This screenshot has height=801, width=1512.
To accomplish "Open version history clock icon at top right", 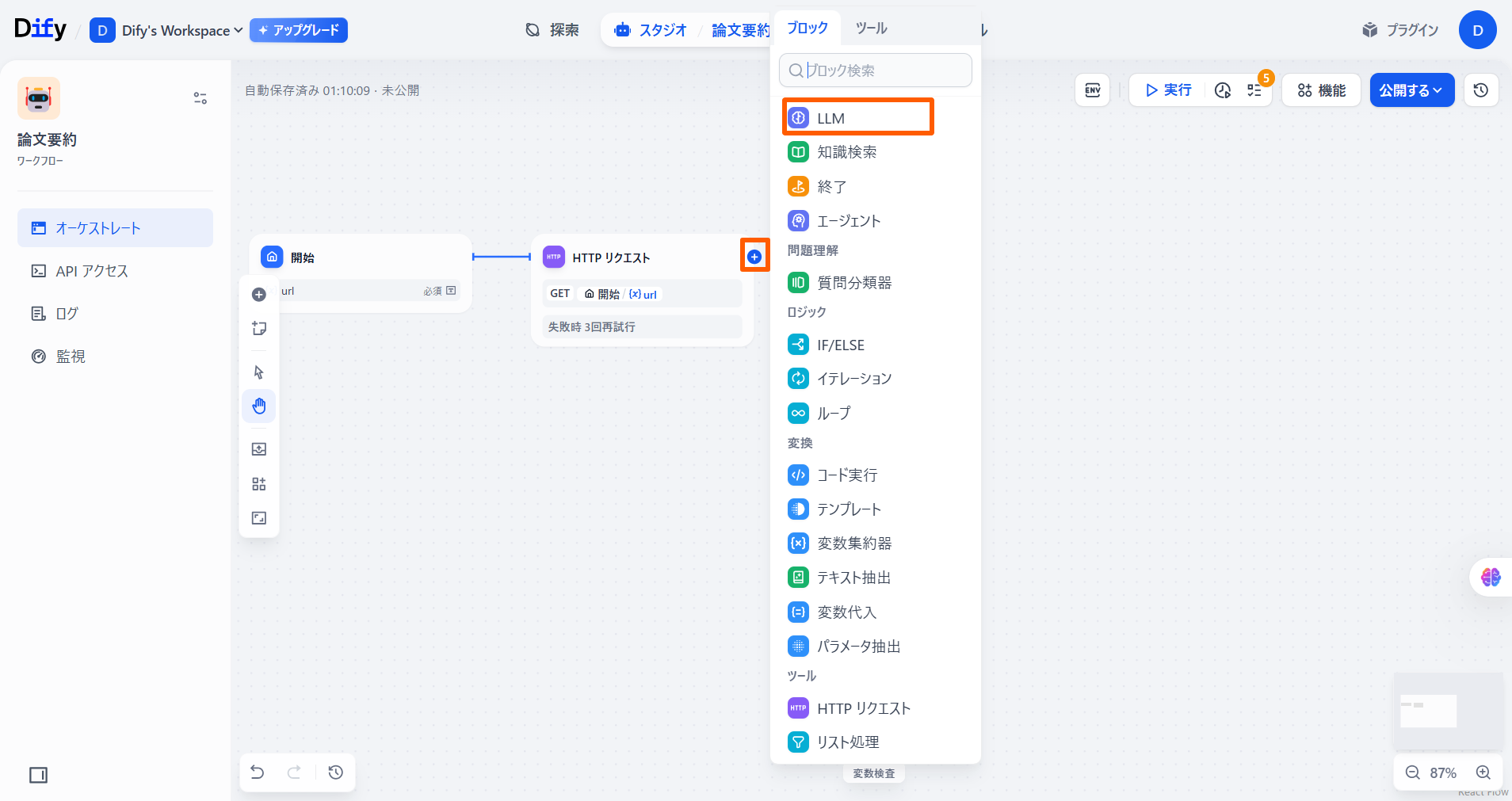I will (x=1480, y=90).
